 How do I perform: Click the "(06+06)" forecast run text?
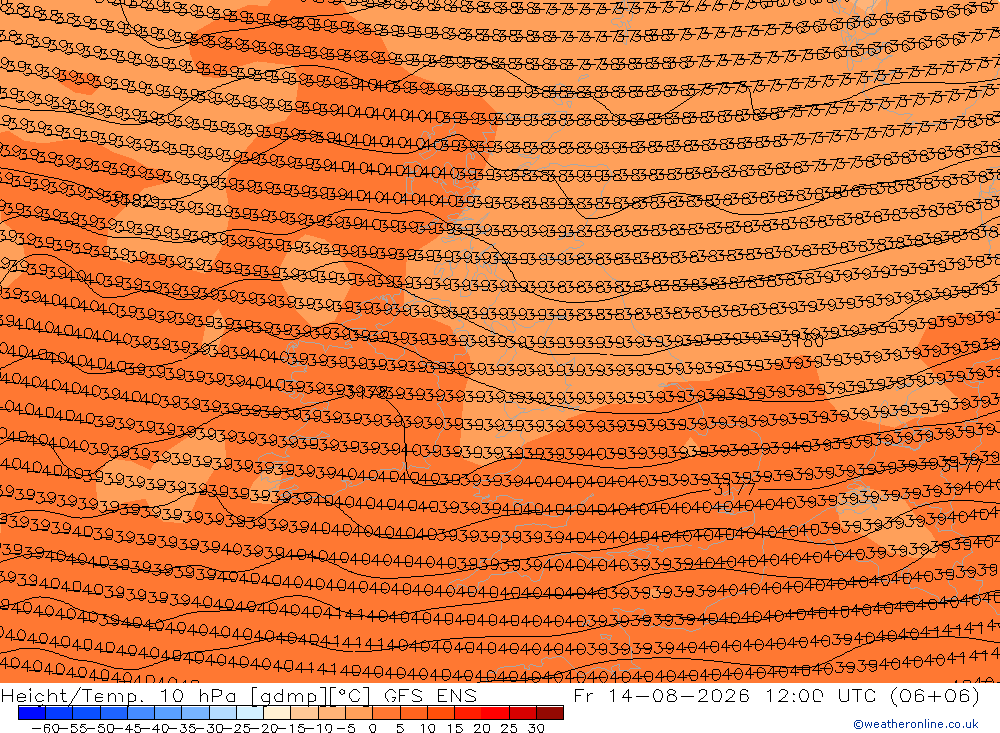[934, 695]
